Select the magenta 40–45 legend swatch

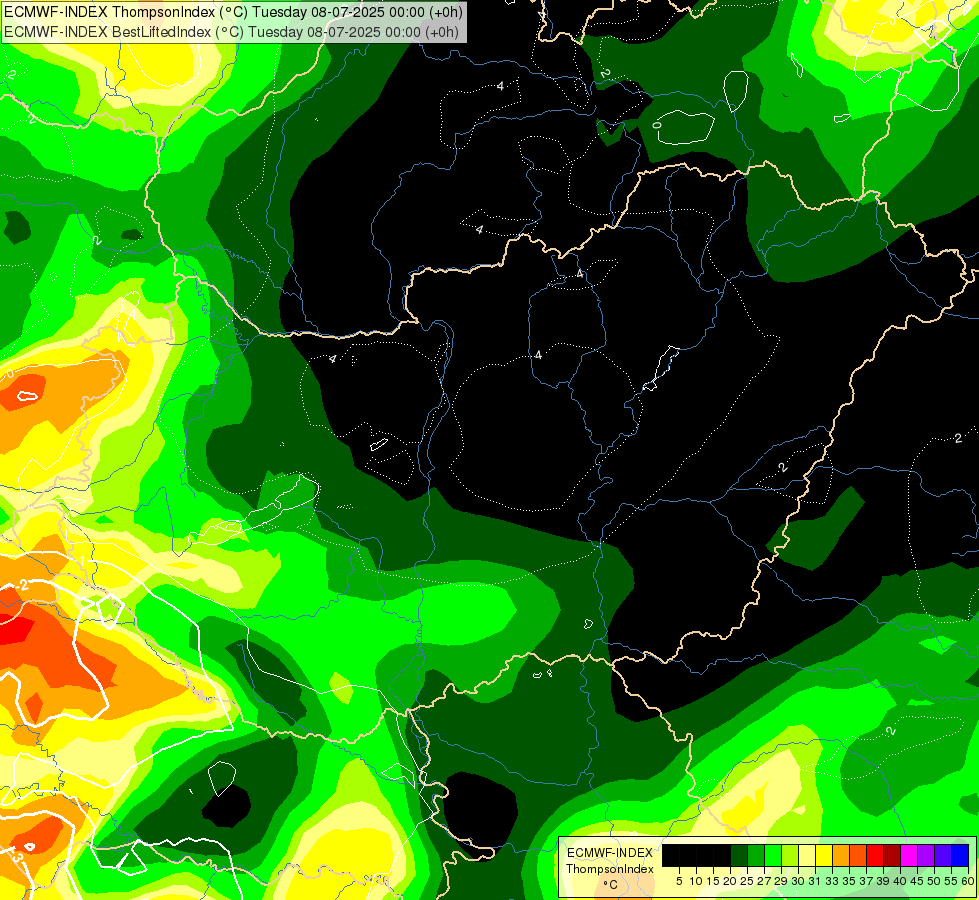coord(908,855)
